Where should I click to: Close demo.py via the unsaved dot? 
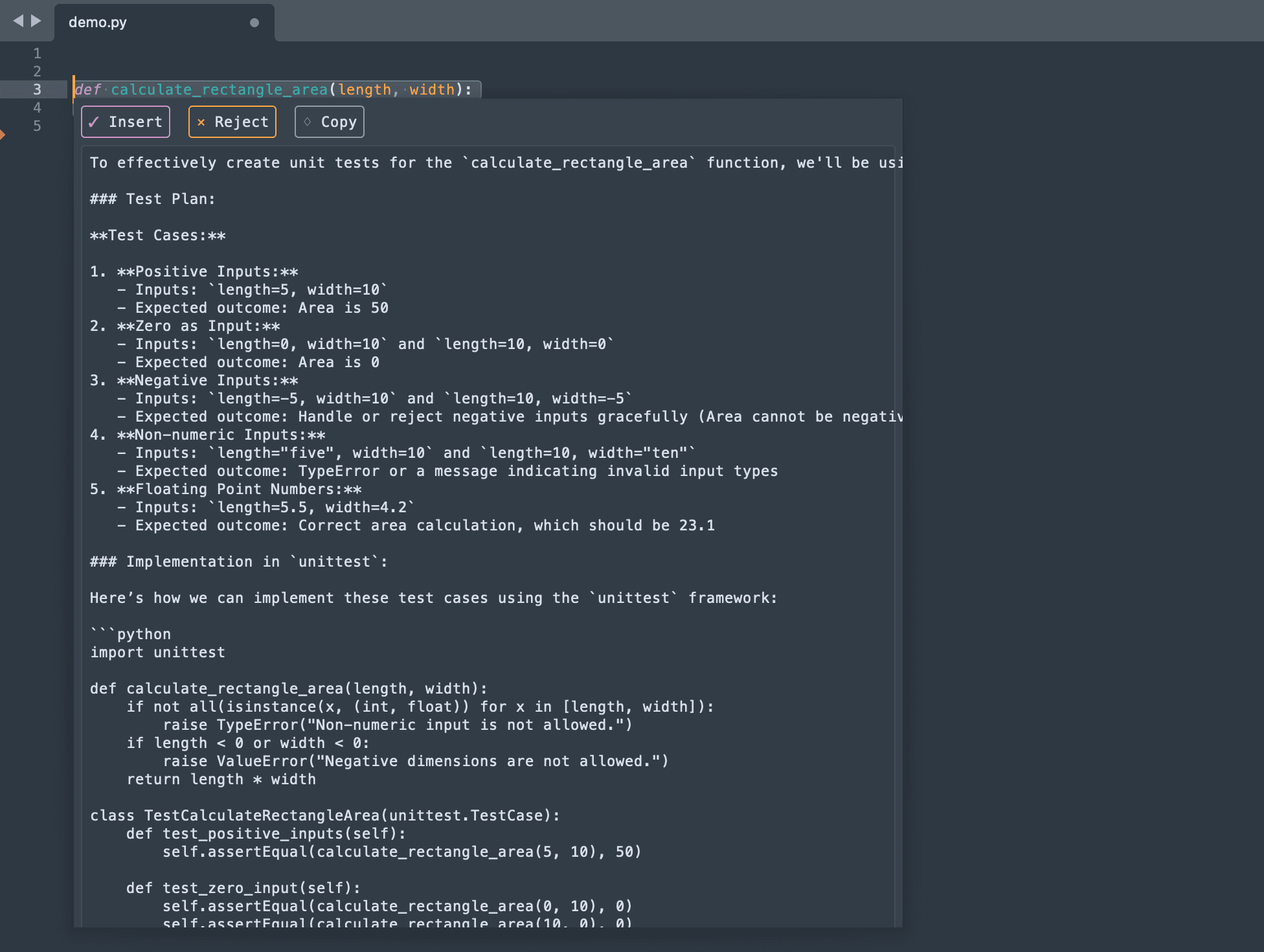[254, 23]
